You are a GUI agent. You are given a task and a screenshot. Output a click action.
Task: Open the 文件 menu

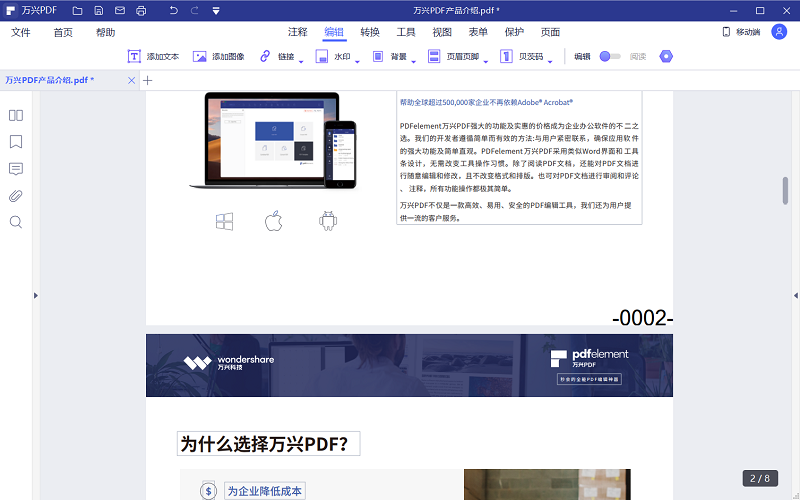click(21, 32)
